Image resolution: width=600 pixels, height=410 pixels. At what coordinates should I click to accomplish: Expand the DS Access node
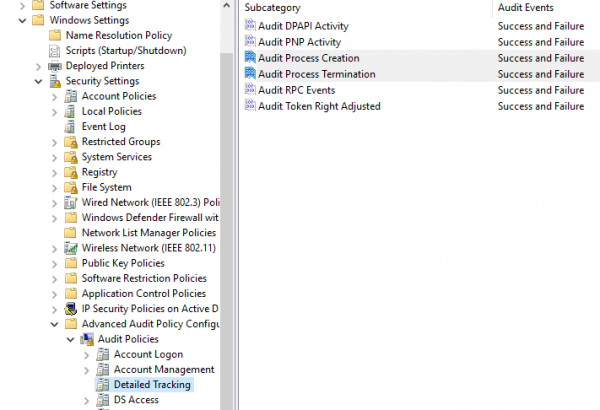pos(87,400)
